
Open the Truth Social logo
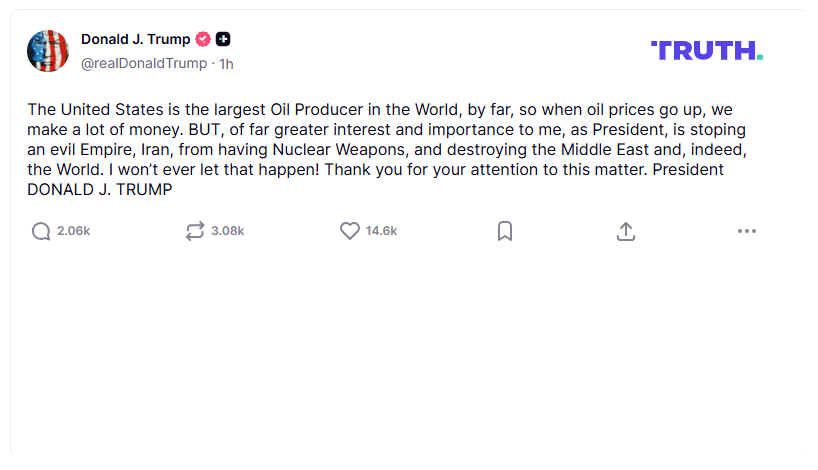pyautogui.click(x=707, y=51)
